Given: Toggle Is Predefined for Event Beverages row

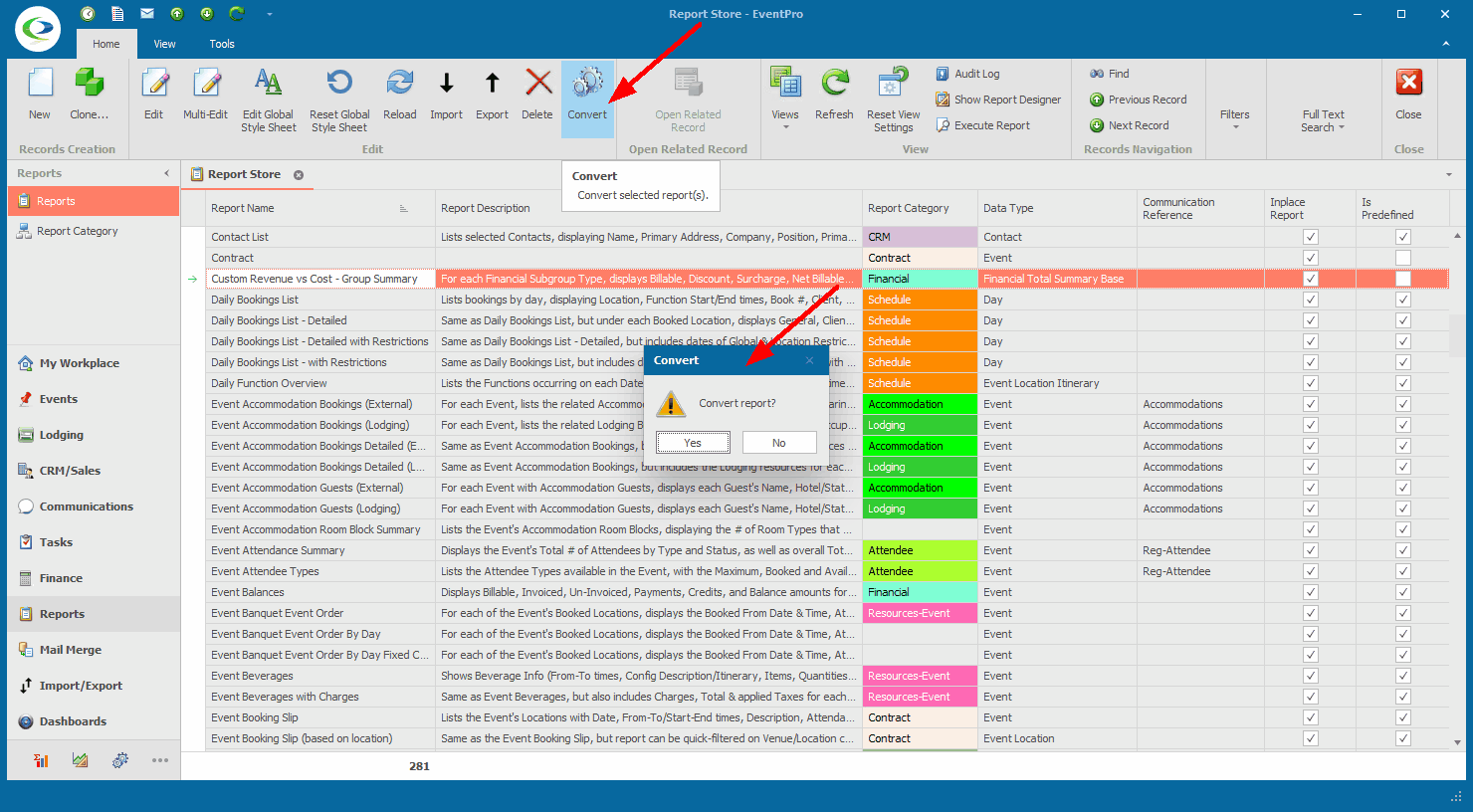Looking at the screenshot, I should (1402, 676).
